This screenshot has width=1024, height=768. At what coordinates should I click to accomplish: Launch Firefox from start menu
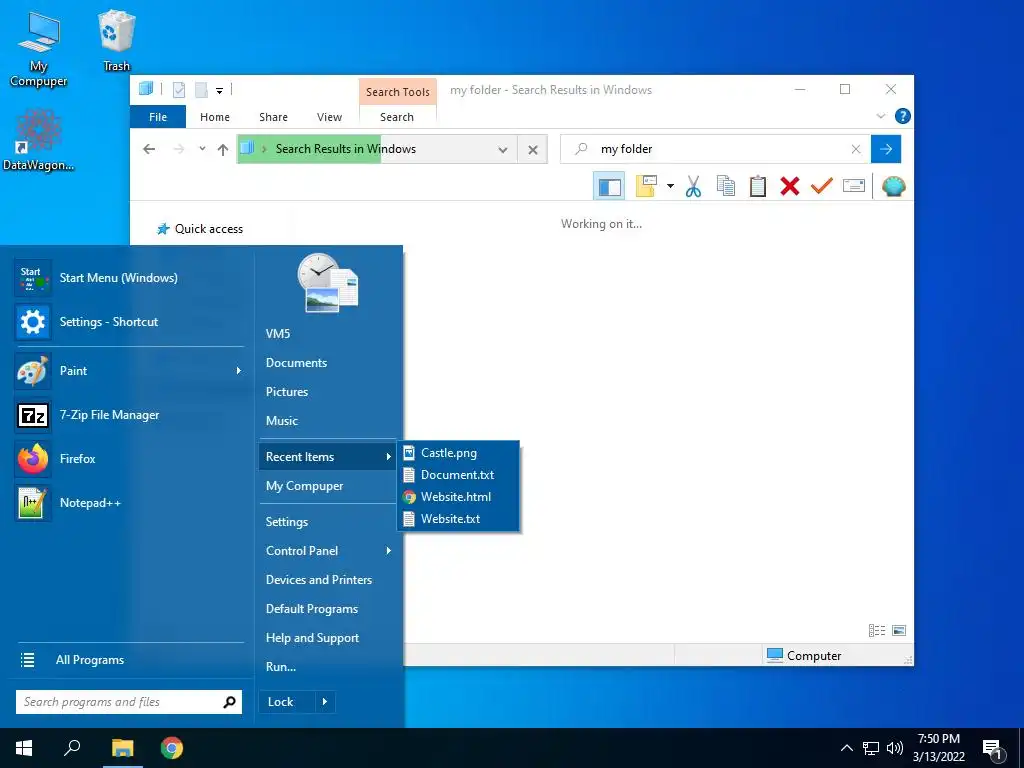click(129, 458)
